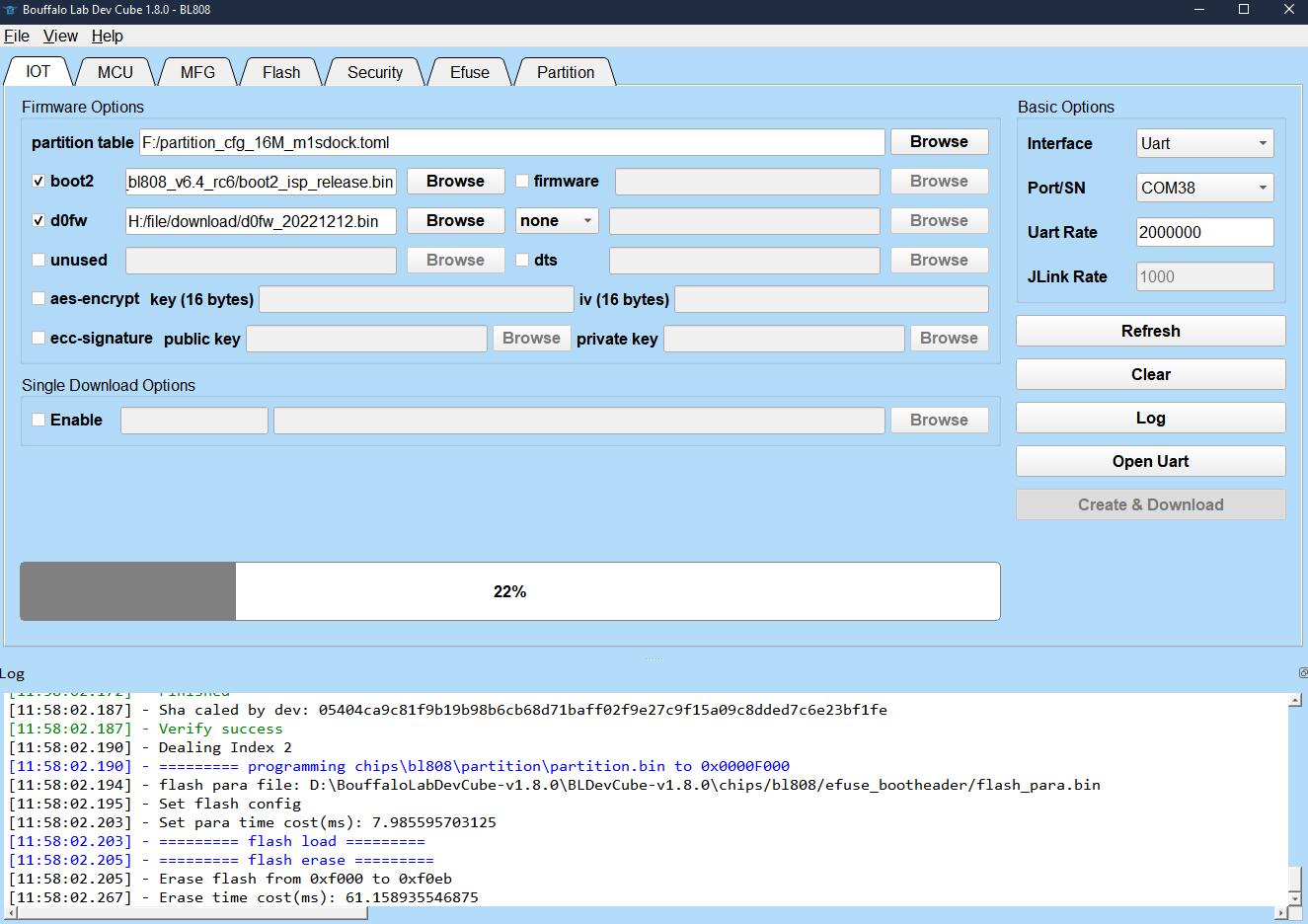Click the 'Verify success' log line
Screen dimensions: 1308x924
(146, 729)
